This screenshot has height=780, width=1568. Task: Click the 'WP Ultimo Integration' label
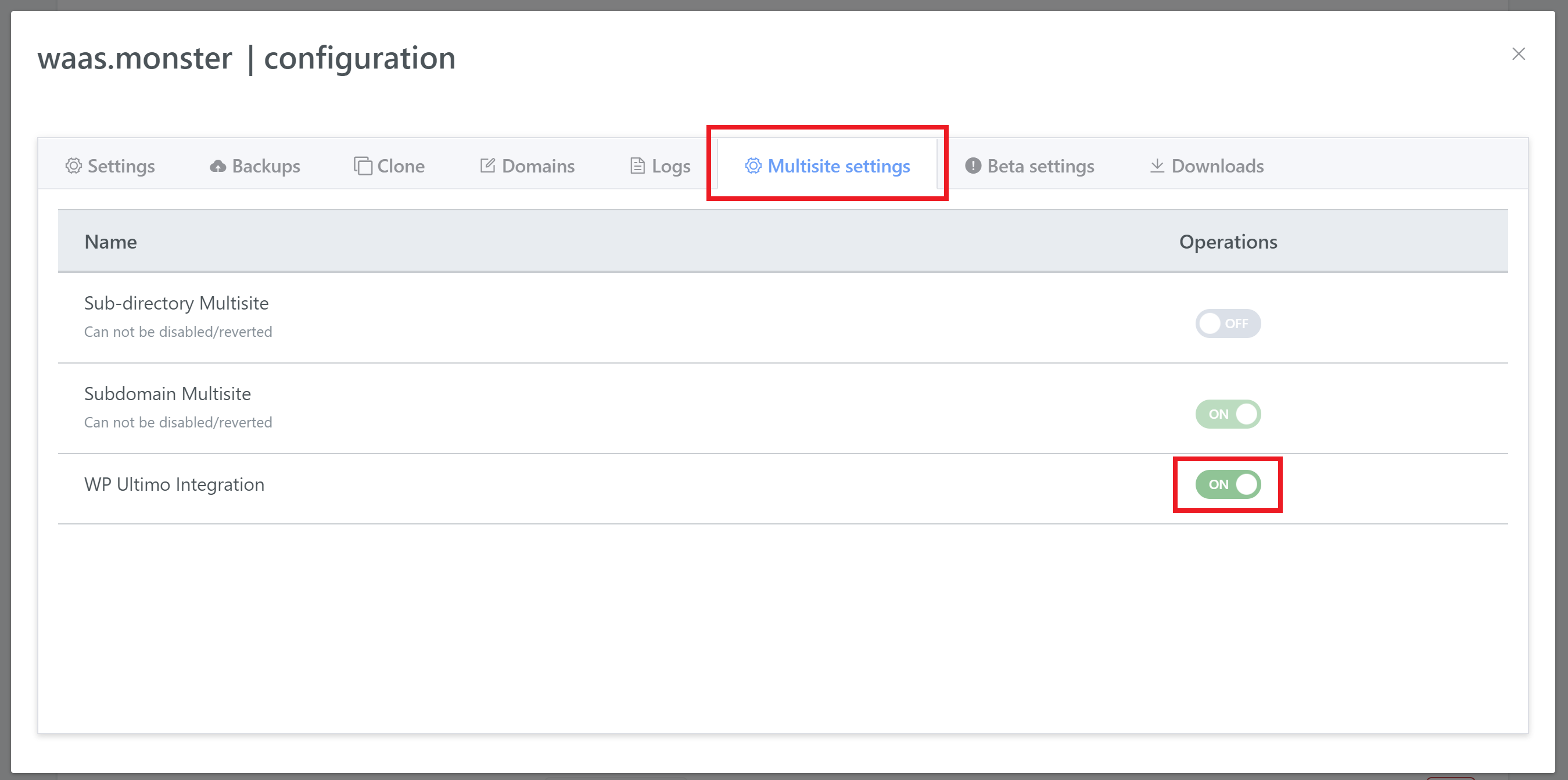(174, 484)
